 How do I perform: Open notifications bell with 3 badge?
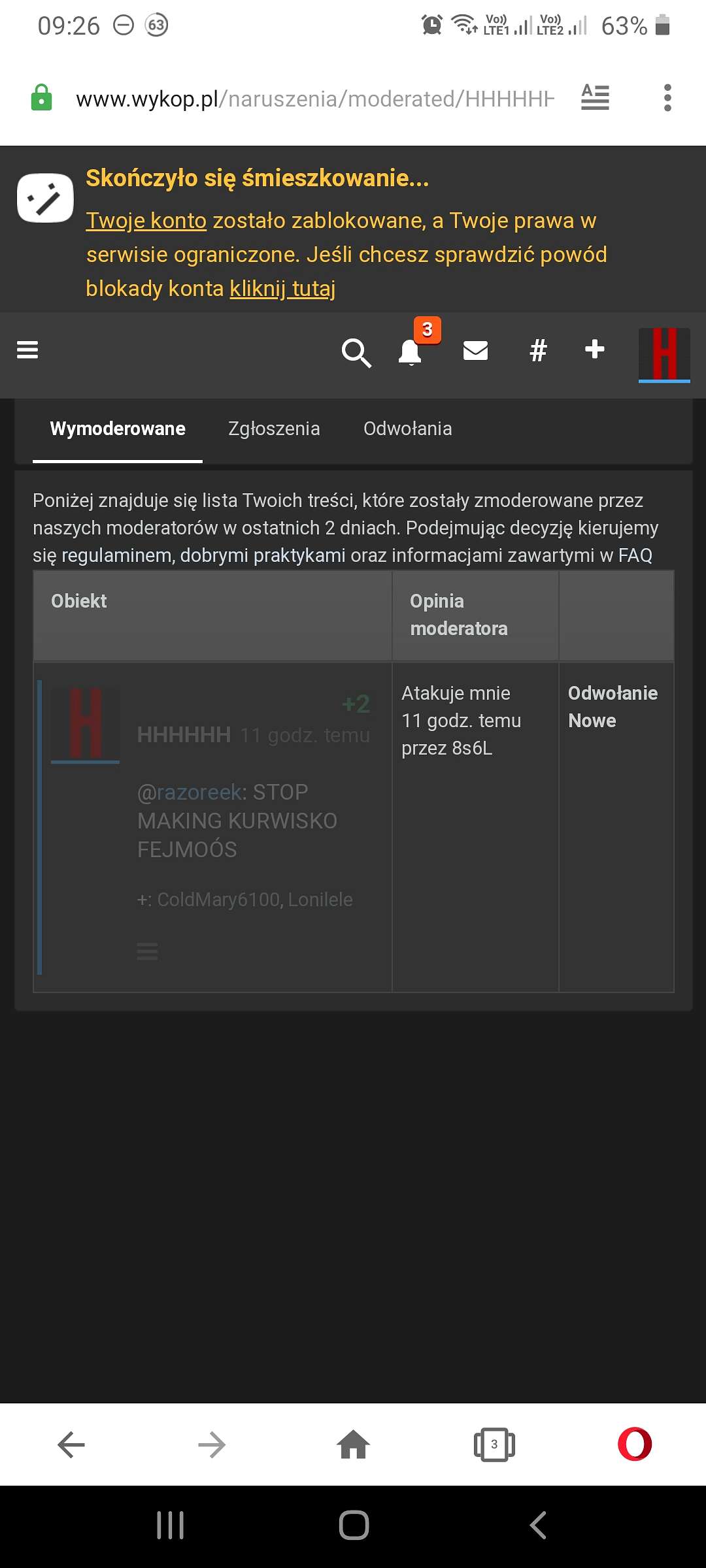411,351
